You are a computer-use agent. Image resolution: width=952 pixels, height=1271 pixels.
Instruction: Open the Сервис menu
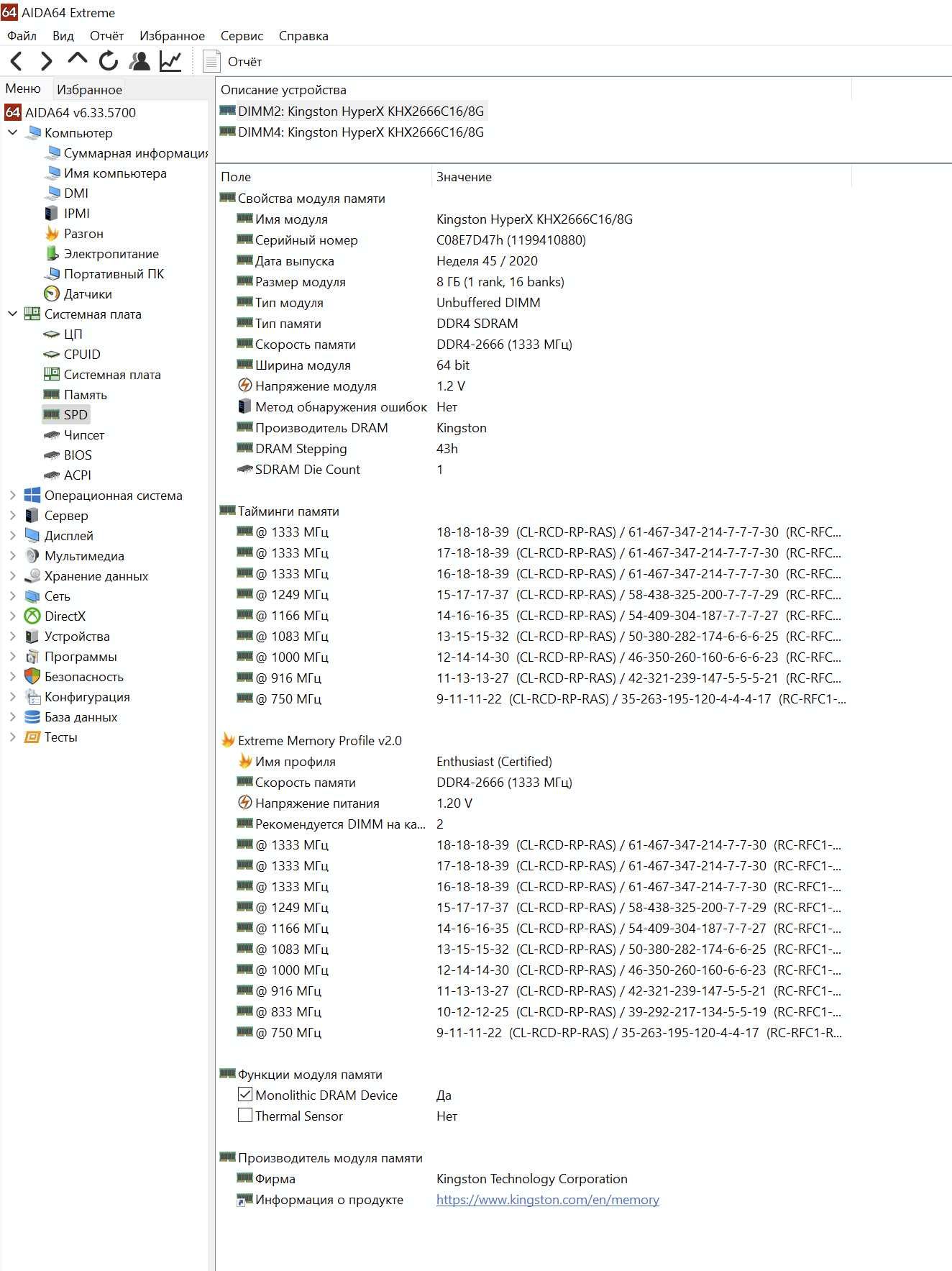pos(242,35)
